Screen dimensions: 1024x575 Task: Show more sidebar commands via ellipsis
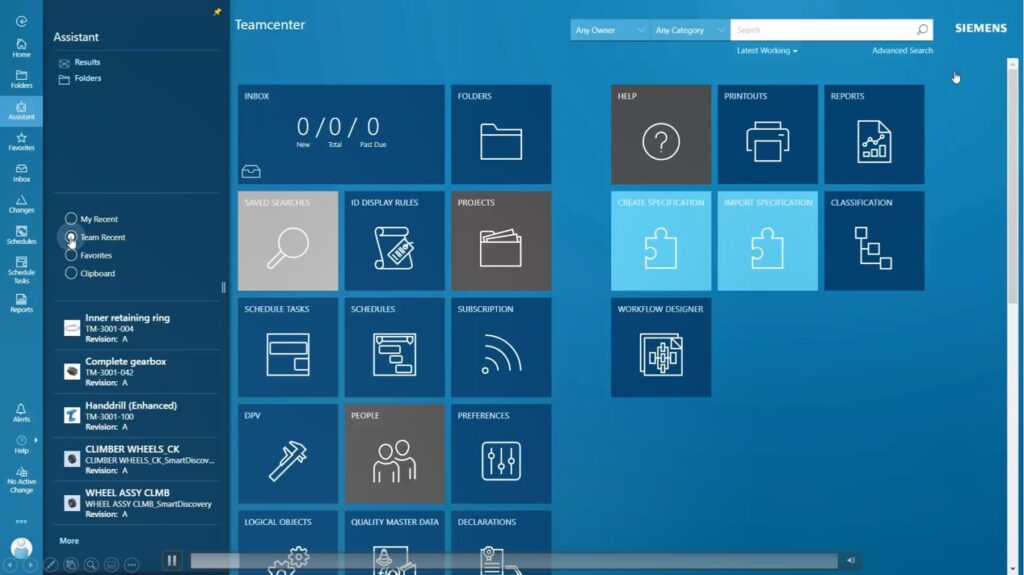(21, 521)
